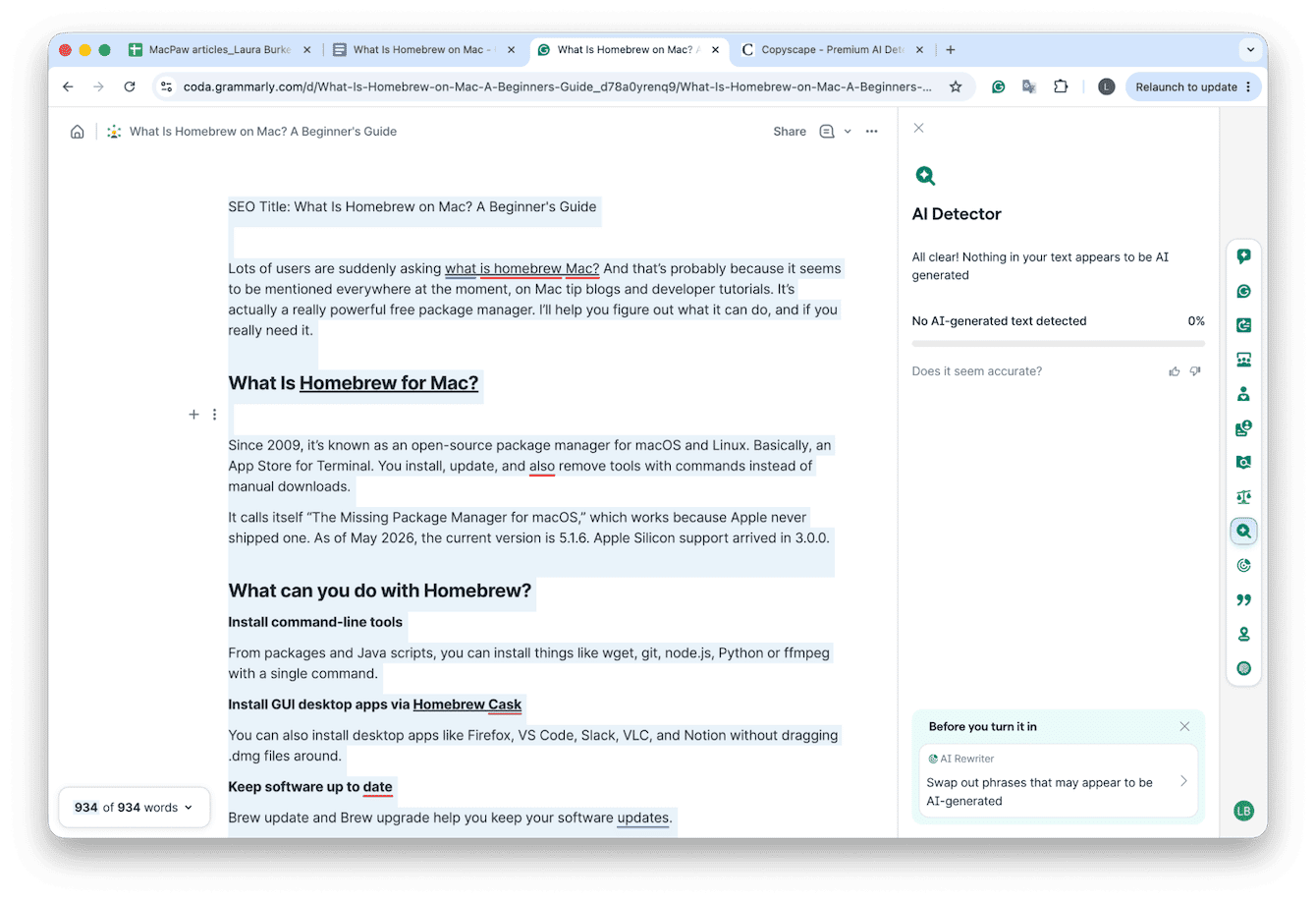This screenshot has height=902, width=1316.
Task: Open the document-with-person agent icon in sidebar
Action: point(1243,428)
